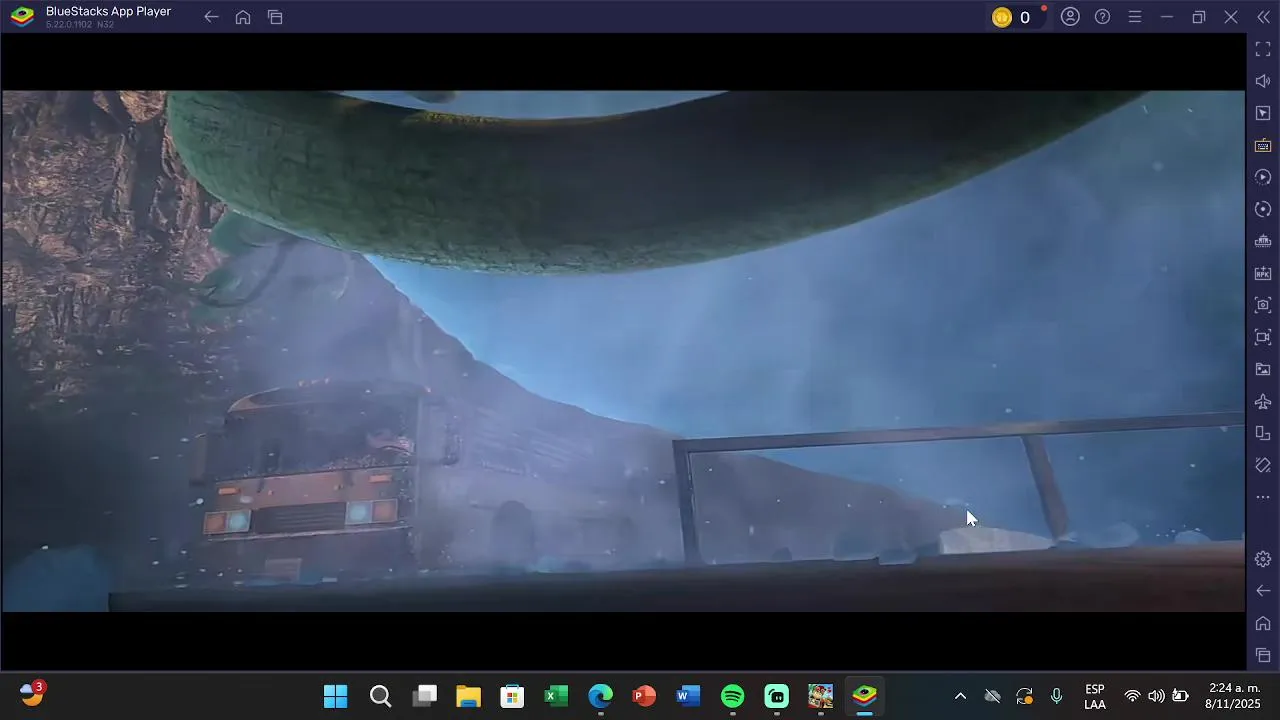
Task: Open Spotify from the taskbar
Action: tap(732, 696)
